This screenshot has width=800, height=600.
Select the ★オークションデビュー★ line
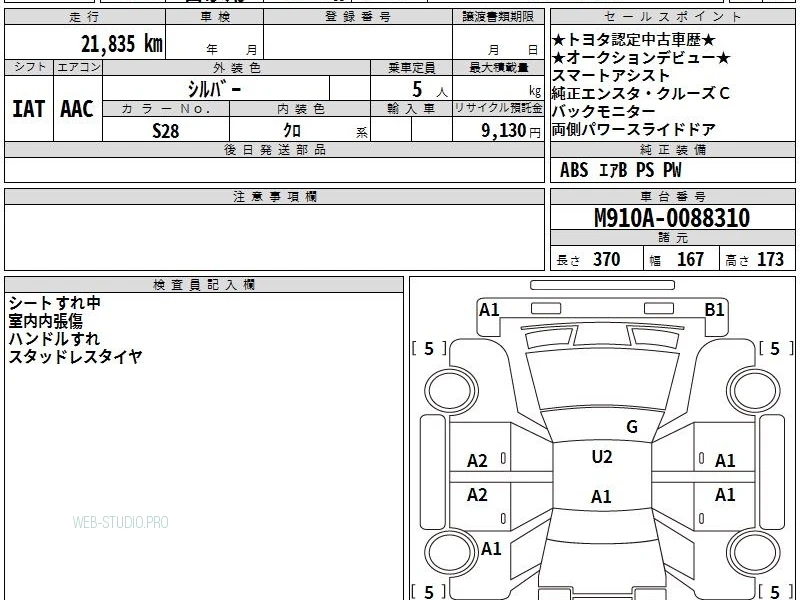(x=641, y=58)
